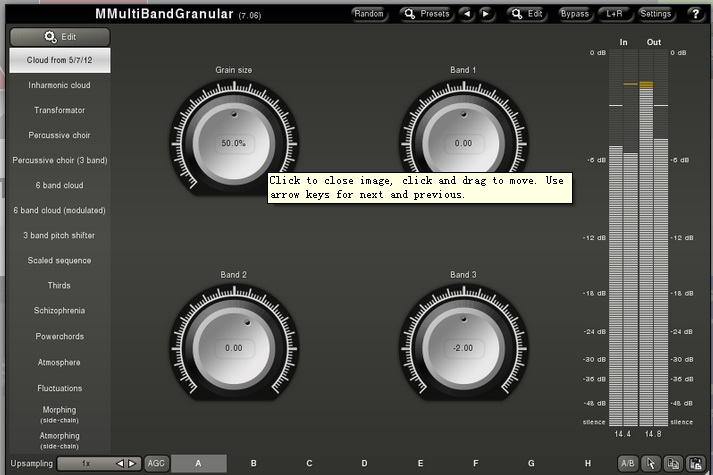Click the Band 3 value -2.00 field

463,348
